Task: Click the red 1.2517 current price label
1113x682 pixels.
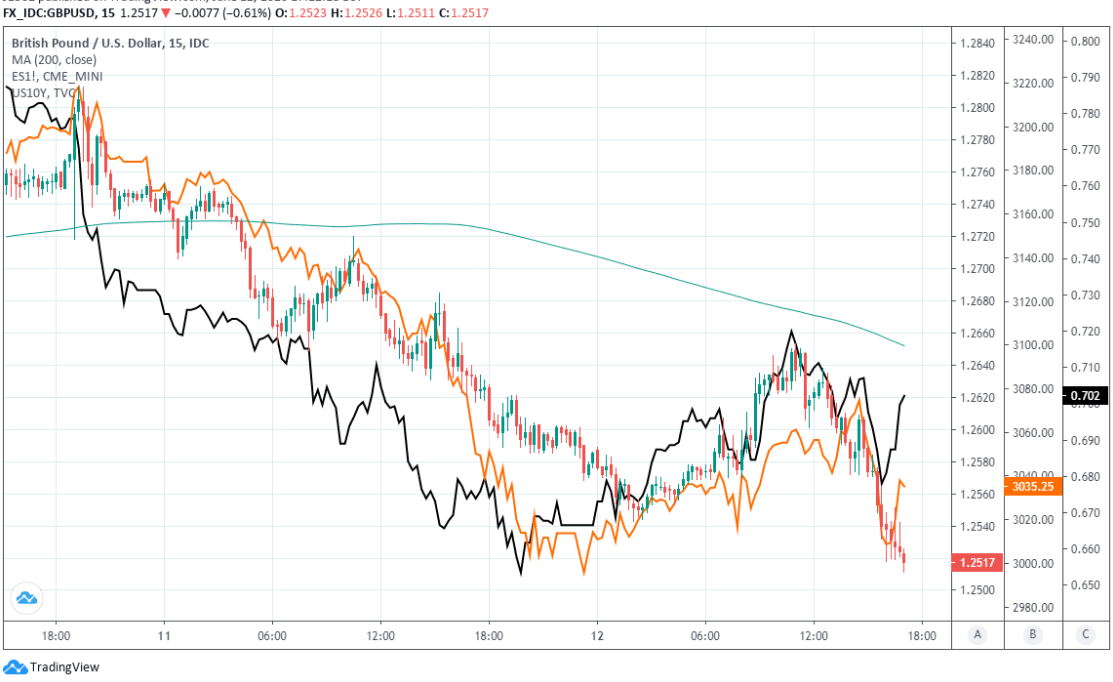Action: [x=975, y=563]
